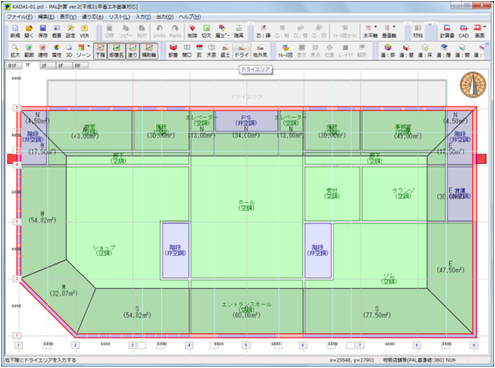Open the 表示(V) menu
This screenshot has height=368, width=495.
68,17
